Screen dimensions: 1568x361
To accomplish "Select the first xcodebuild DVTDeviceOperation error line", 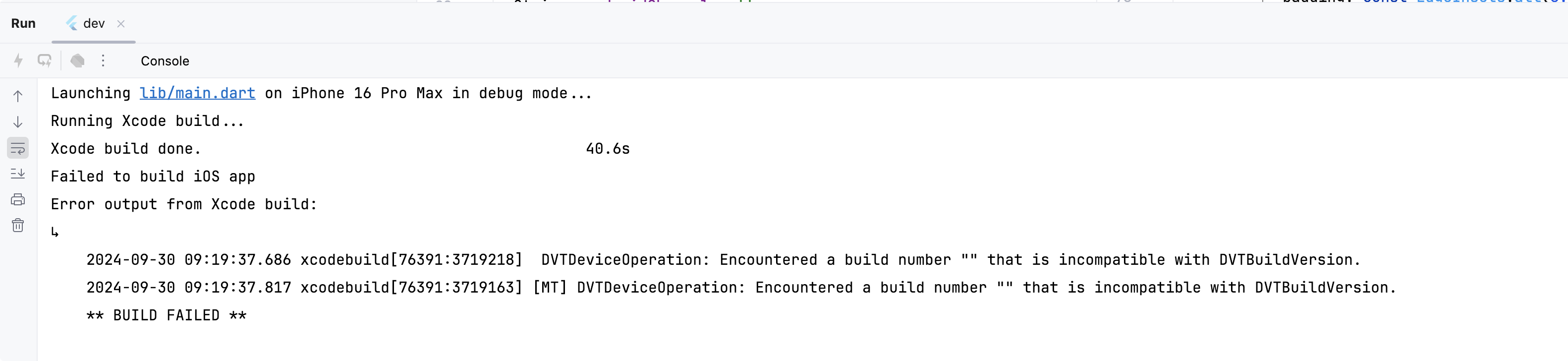I will (x=723, y=260).
